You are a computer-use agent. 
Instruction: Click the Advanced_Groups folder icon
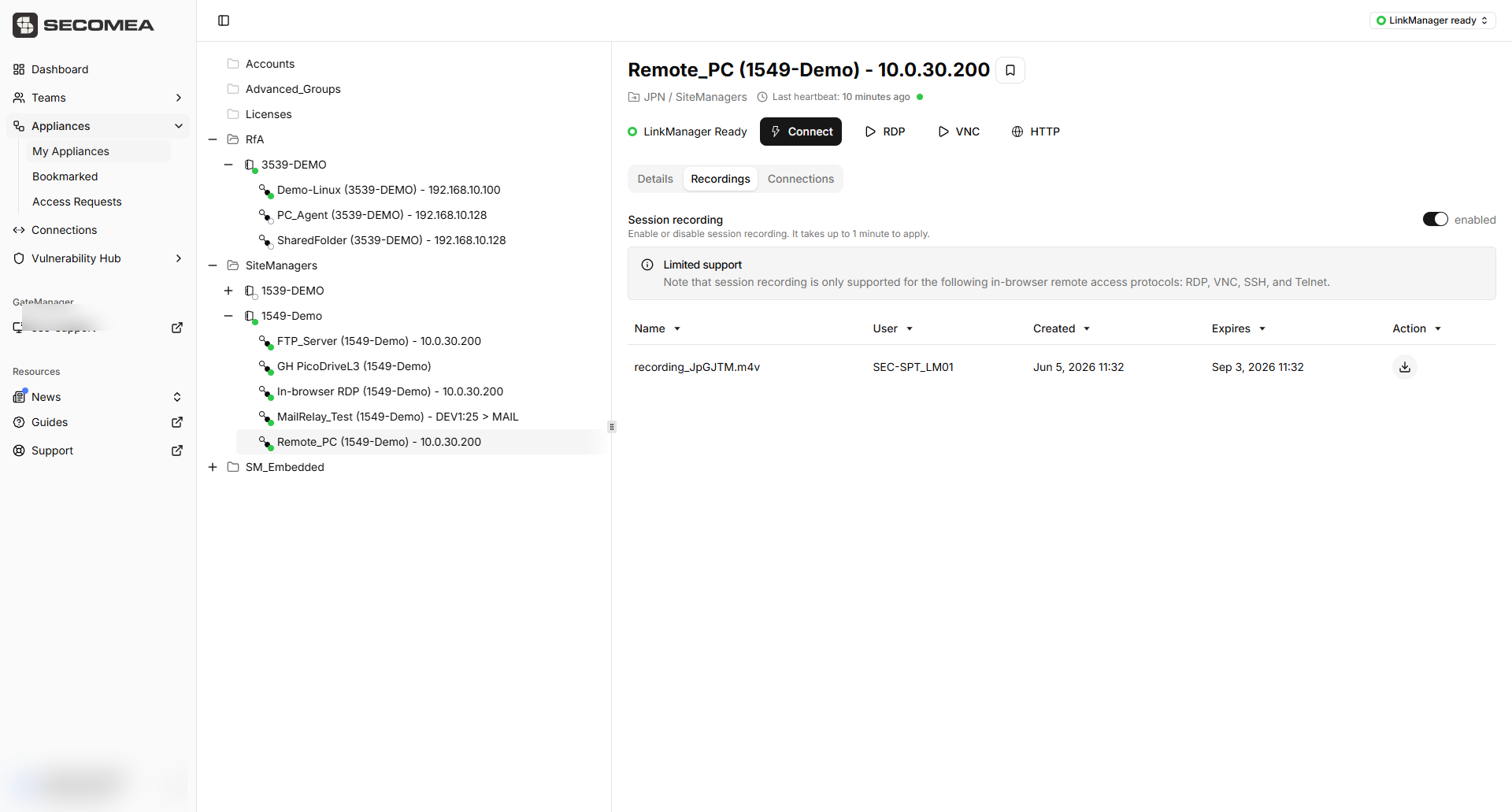point(233,89)
